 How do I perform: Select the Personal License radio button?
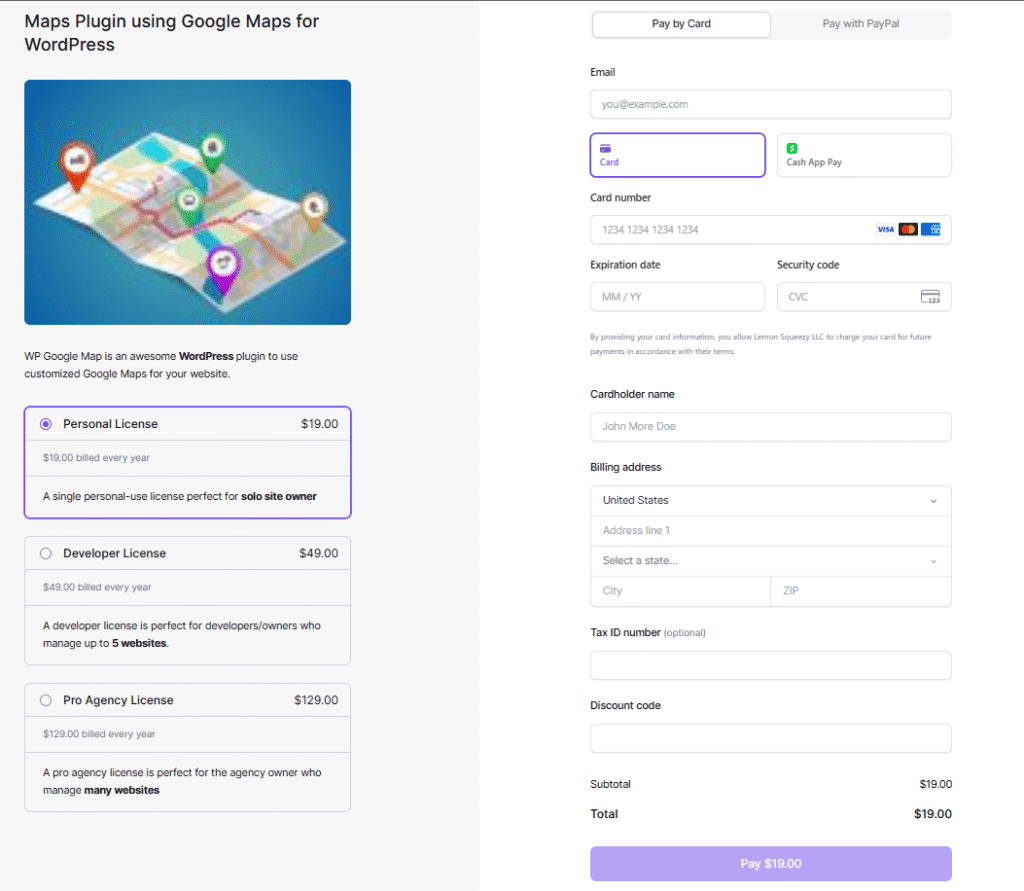pyautogui.click(x=46, y=424)
